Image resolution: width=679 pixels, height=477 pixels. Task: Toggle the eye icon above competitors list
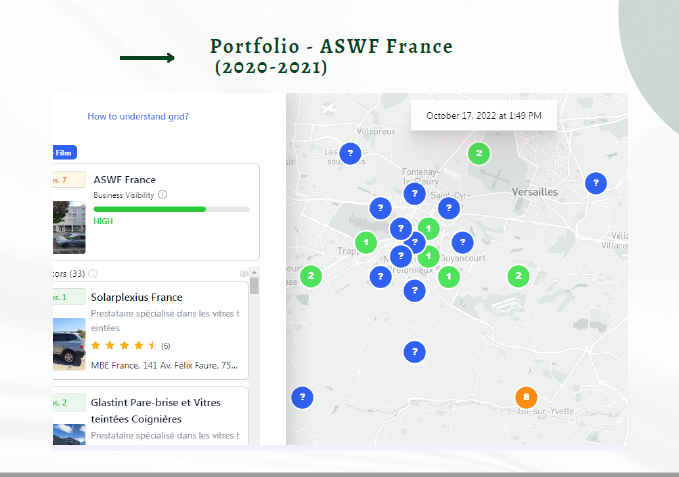(x=243, y=274)
